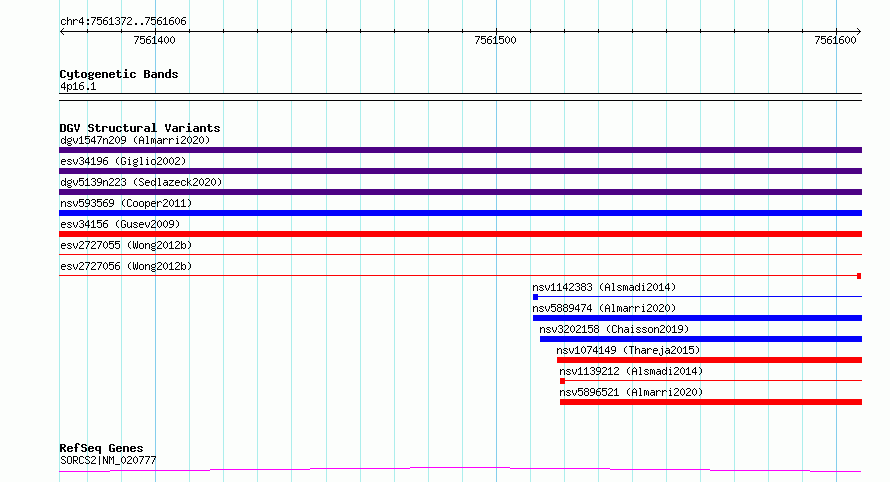The image size is (890, 482).
Task: Click the purple bar under esv34196
Action: click(x=460, y=171)
